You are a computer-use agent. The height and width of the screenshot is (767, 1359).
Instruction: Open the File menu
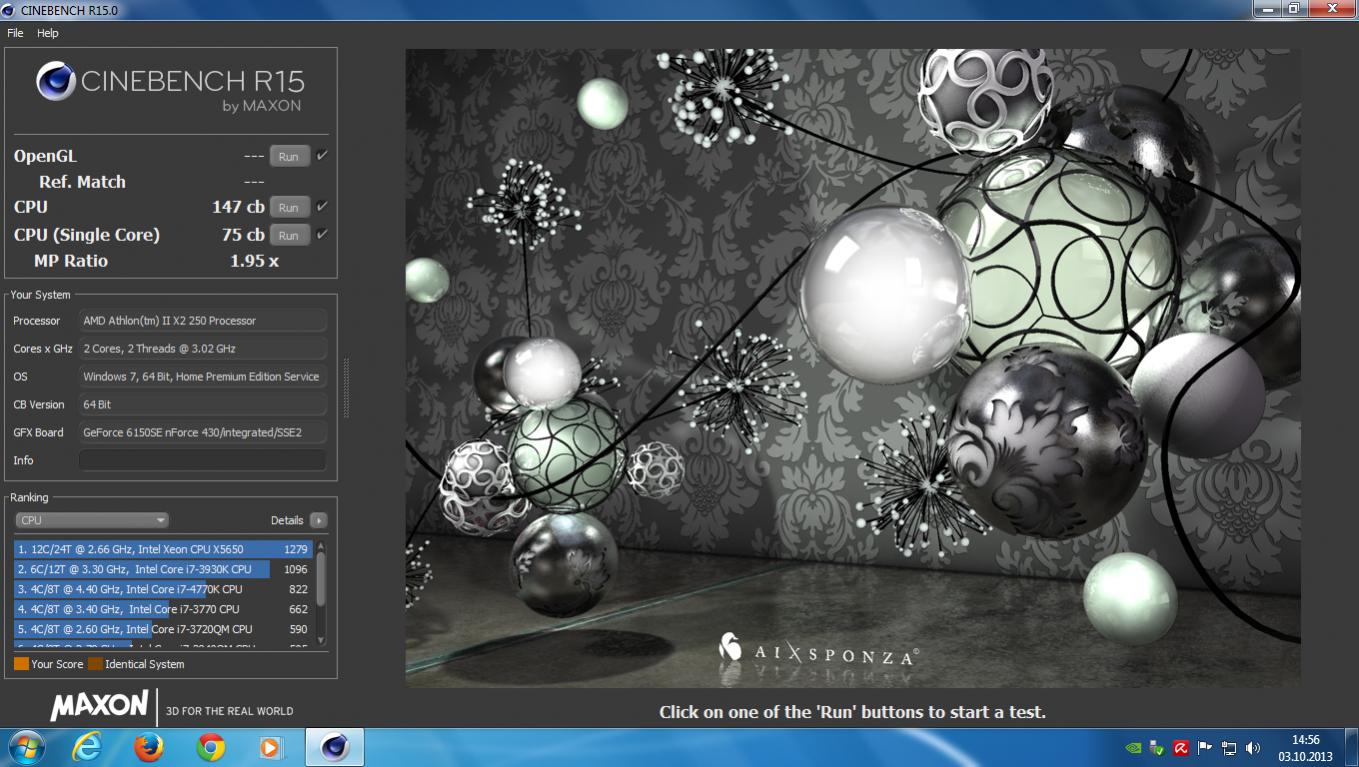pos(15,33)
